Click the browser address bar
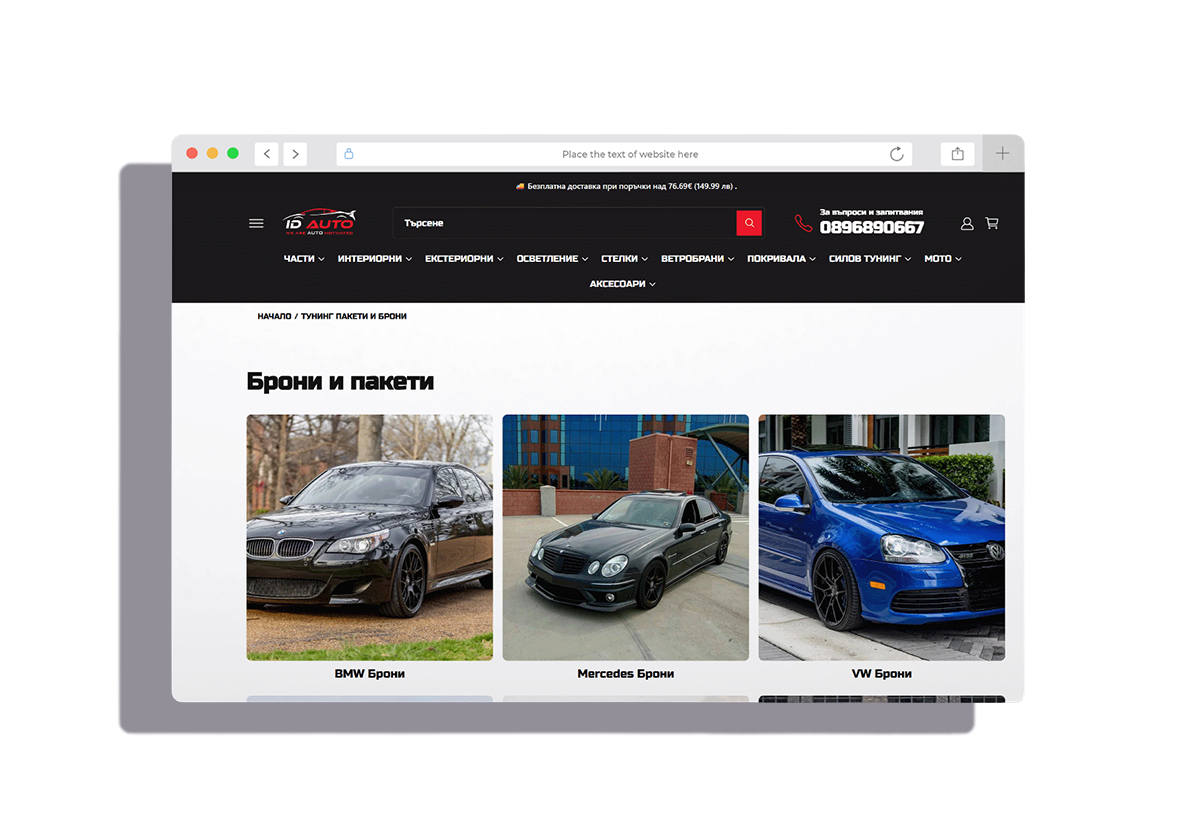 coord(624,154)
